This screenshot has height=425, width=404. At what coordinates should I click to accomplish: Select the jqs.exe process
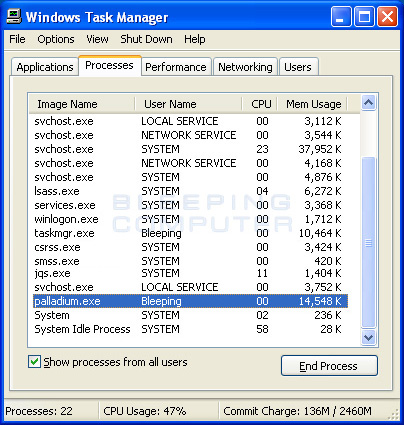click(x=190, y=273)
